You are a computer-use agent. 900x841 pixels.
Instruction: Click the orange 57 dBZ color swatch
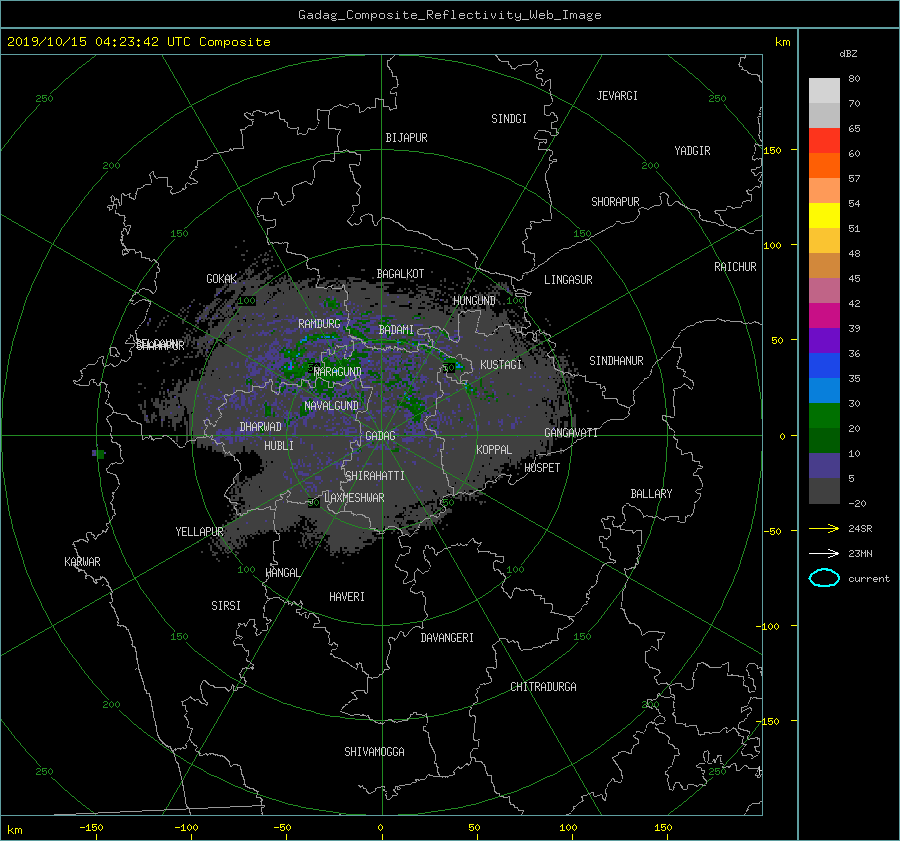(x=824, y=166)
